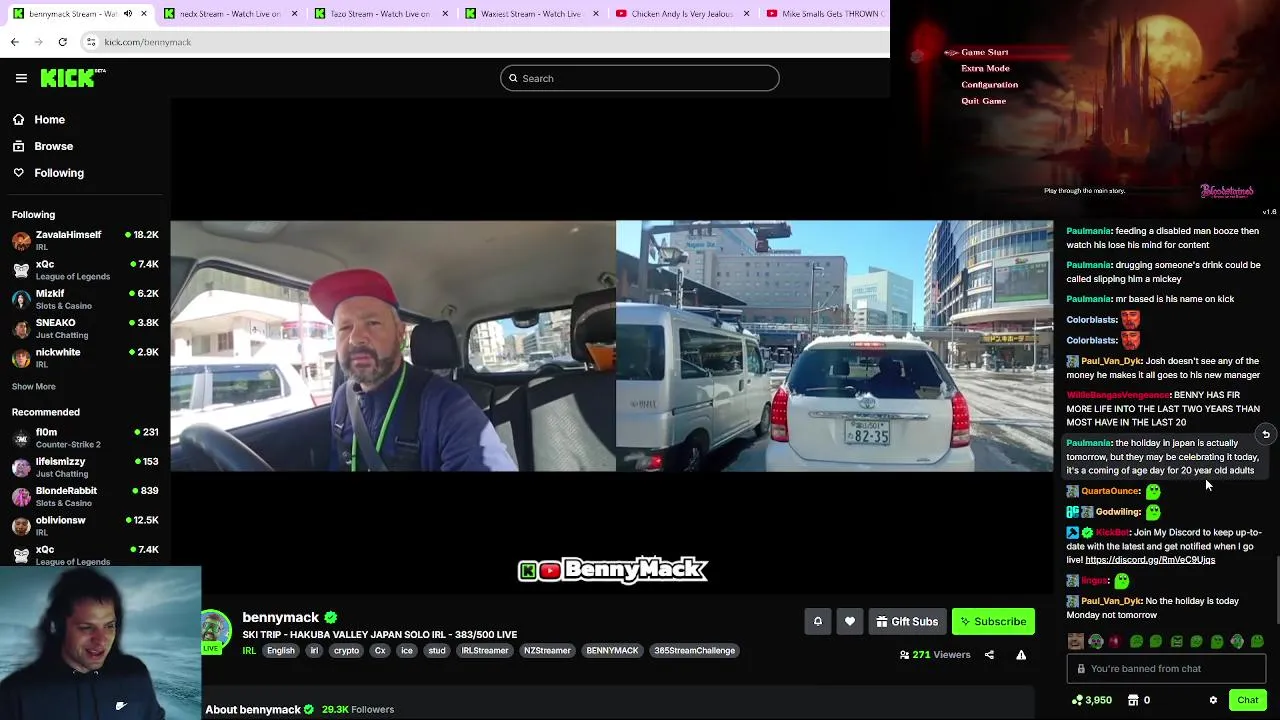Click the chat pause/resume circular arrow icon

(x=1265, y=434)
